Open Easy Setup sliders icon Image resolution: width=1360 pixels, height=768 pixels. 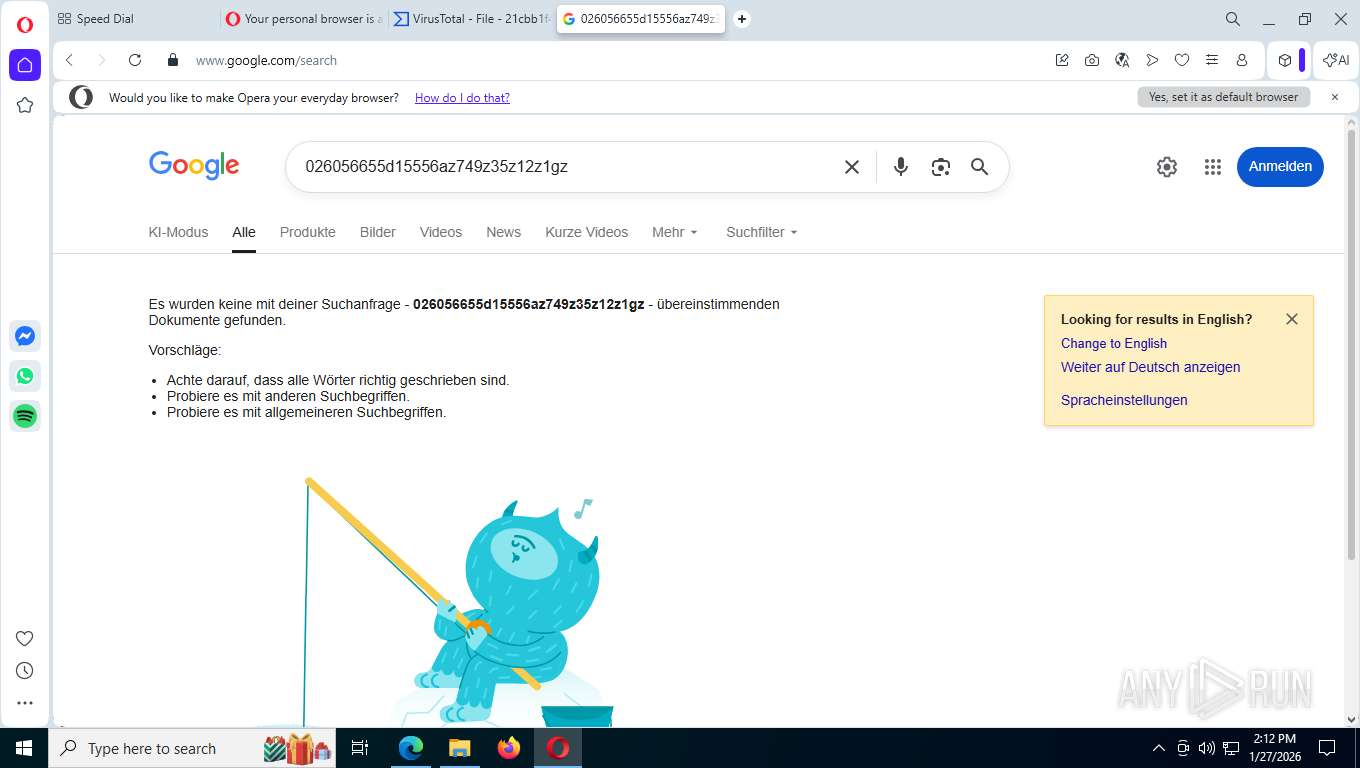point(1212,60)
